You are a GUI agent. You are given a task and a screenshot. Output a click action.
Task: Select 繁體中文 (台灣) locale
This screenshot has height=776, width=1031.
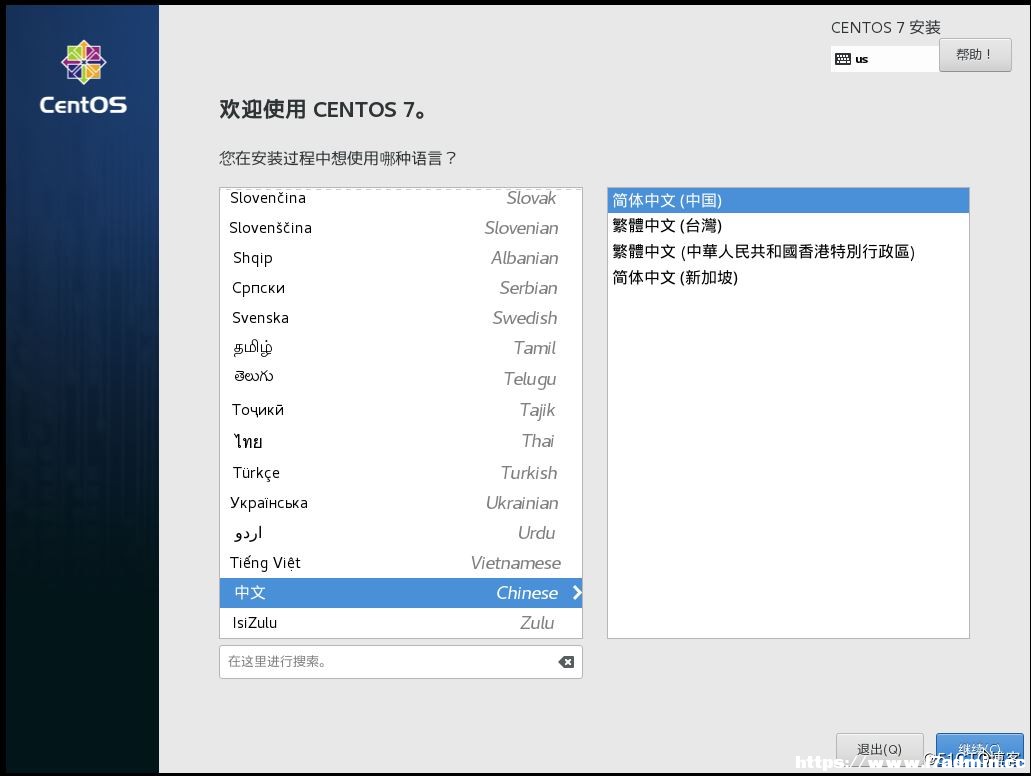pos(788,226)
